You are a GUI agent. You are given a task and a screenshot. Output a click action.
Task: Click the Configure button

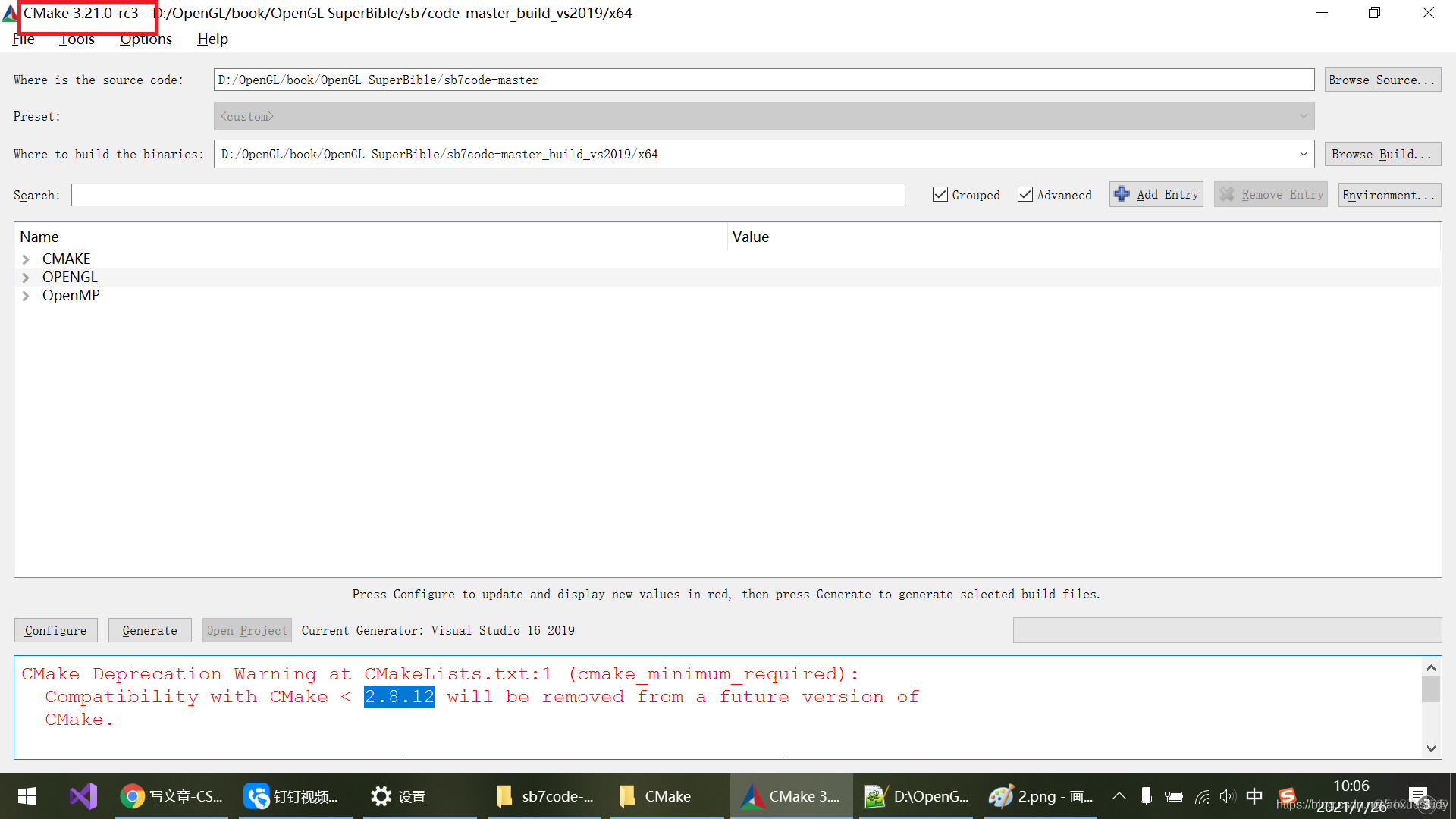[57, 630]
